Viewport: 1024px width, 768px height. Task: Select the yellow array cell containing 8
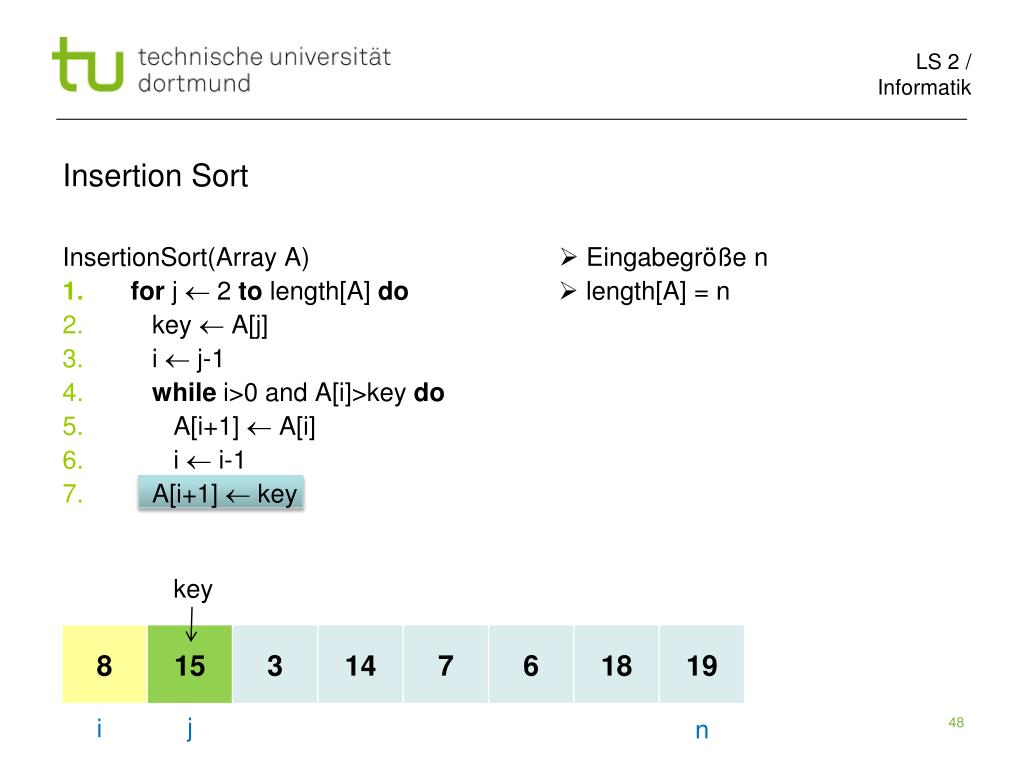[x=104, y=664]
